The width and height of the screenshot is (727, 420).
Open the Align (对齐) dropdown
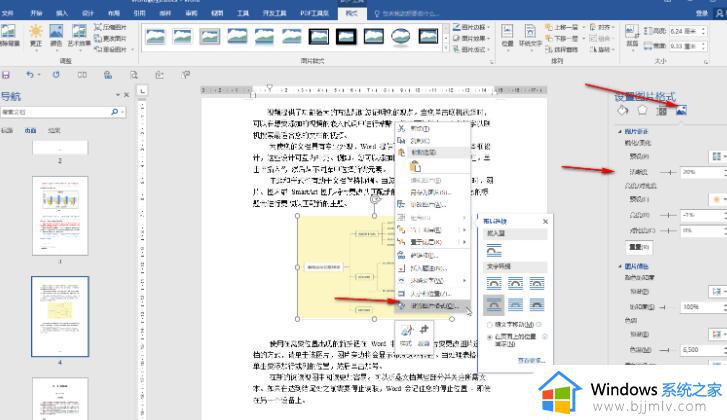pyautogui.click(x=602, y=27)
